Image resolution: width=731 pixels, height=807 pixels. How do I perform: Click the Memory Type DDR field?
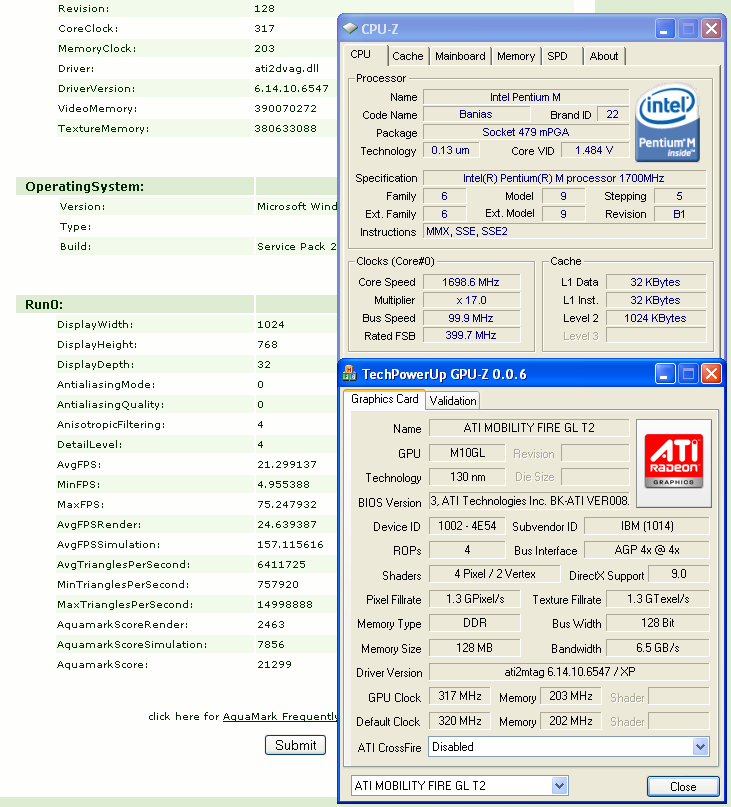475,623
